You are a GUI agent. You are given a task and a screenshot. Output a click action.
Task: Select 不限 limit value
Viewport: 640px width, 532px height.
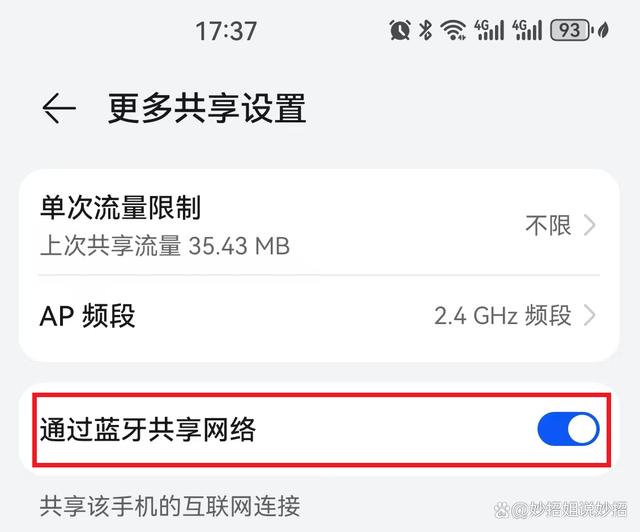point(548,225)
